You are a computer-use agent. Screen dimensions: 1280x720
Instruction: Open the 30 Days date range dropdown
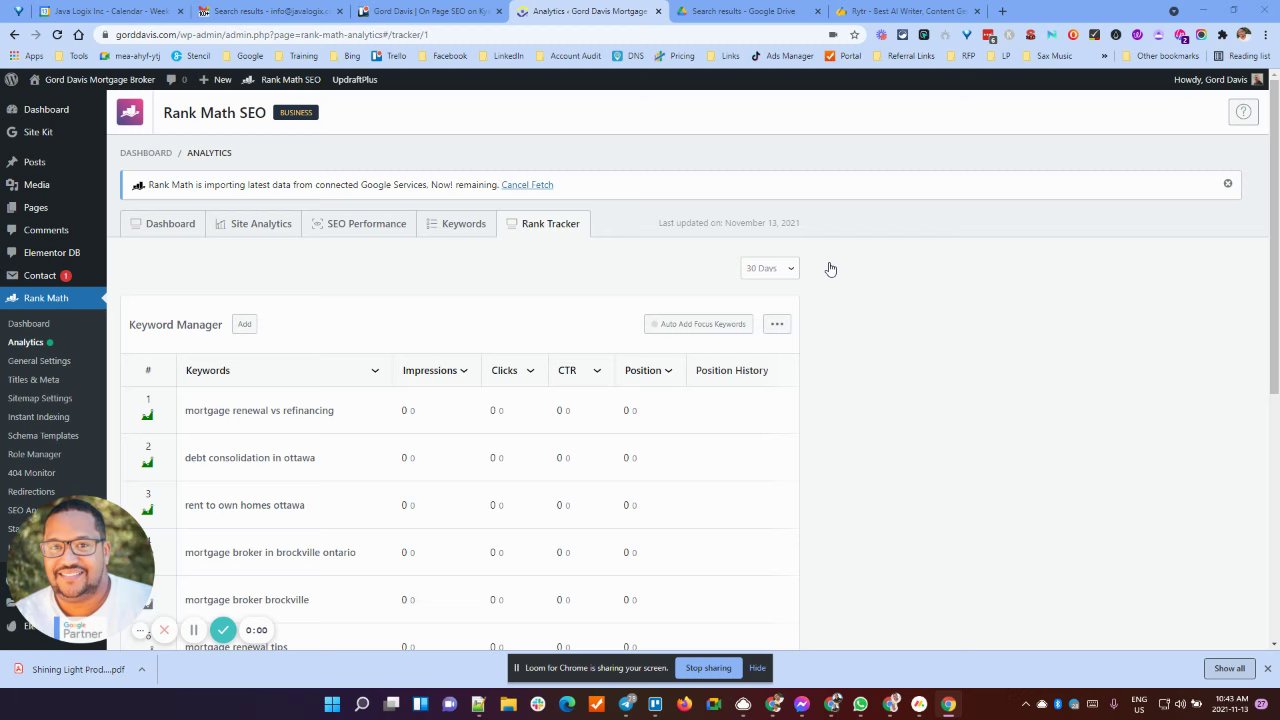click(x=770, y=268)
